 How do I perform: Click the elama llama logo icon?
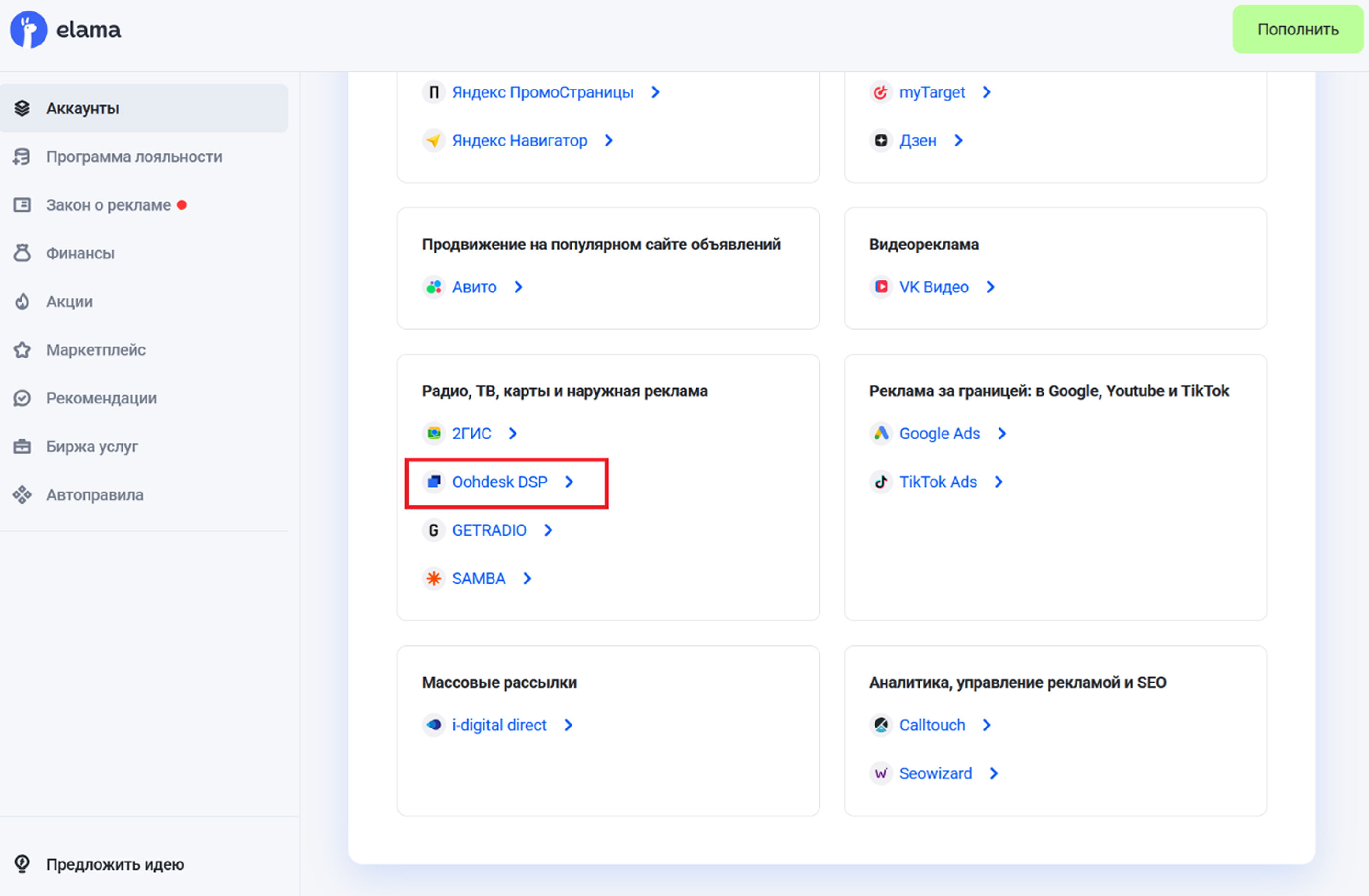(28, 30)
